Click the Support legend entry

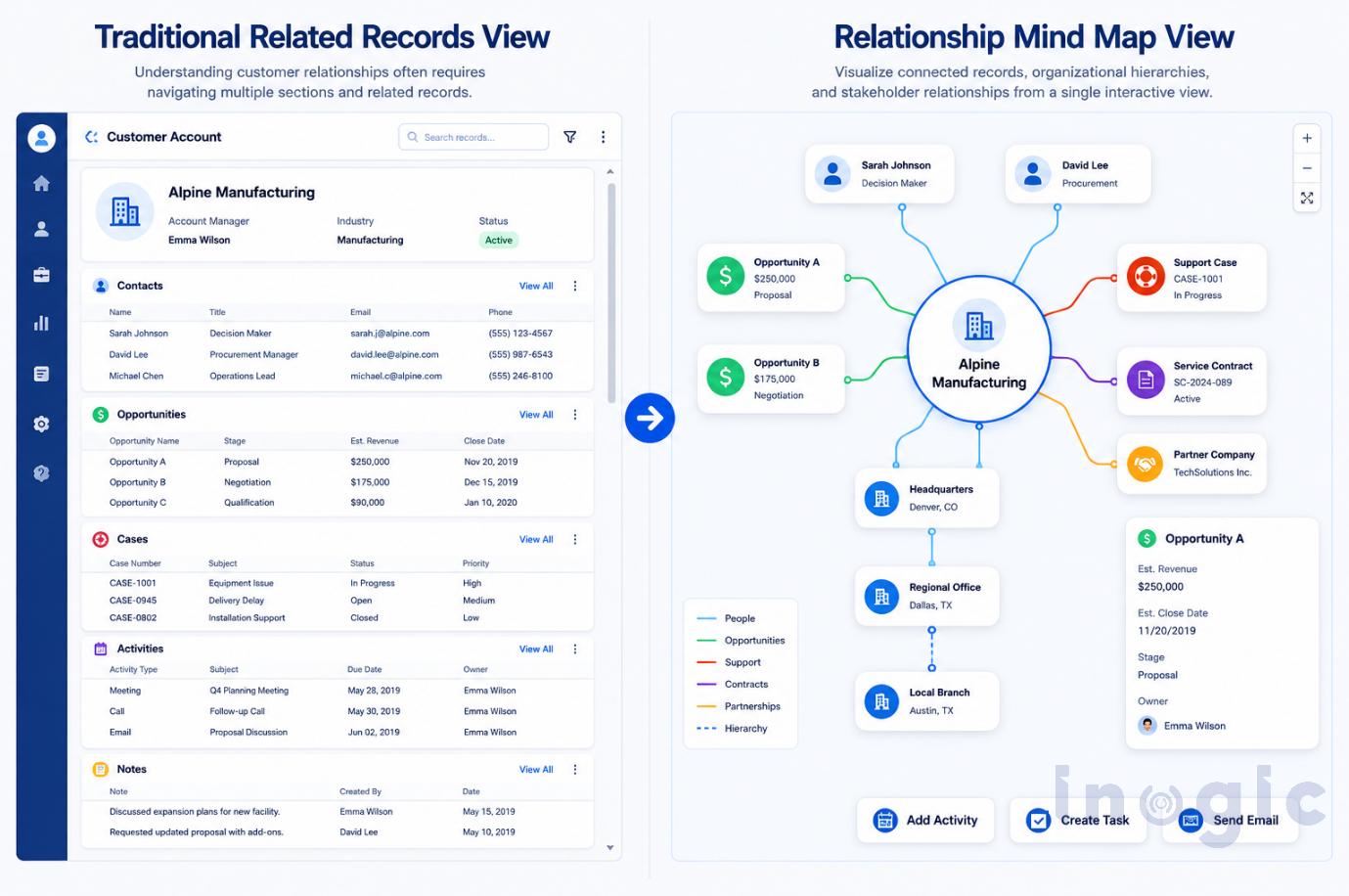[x=729, y=662]
